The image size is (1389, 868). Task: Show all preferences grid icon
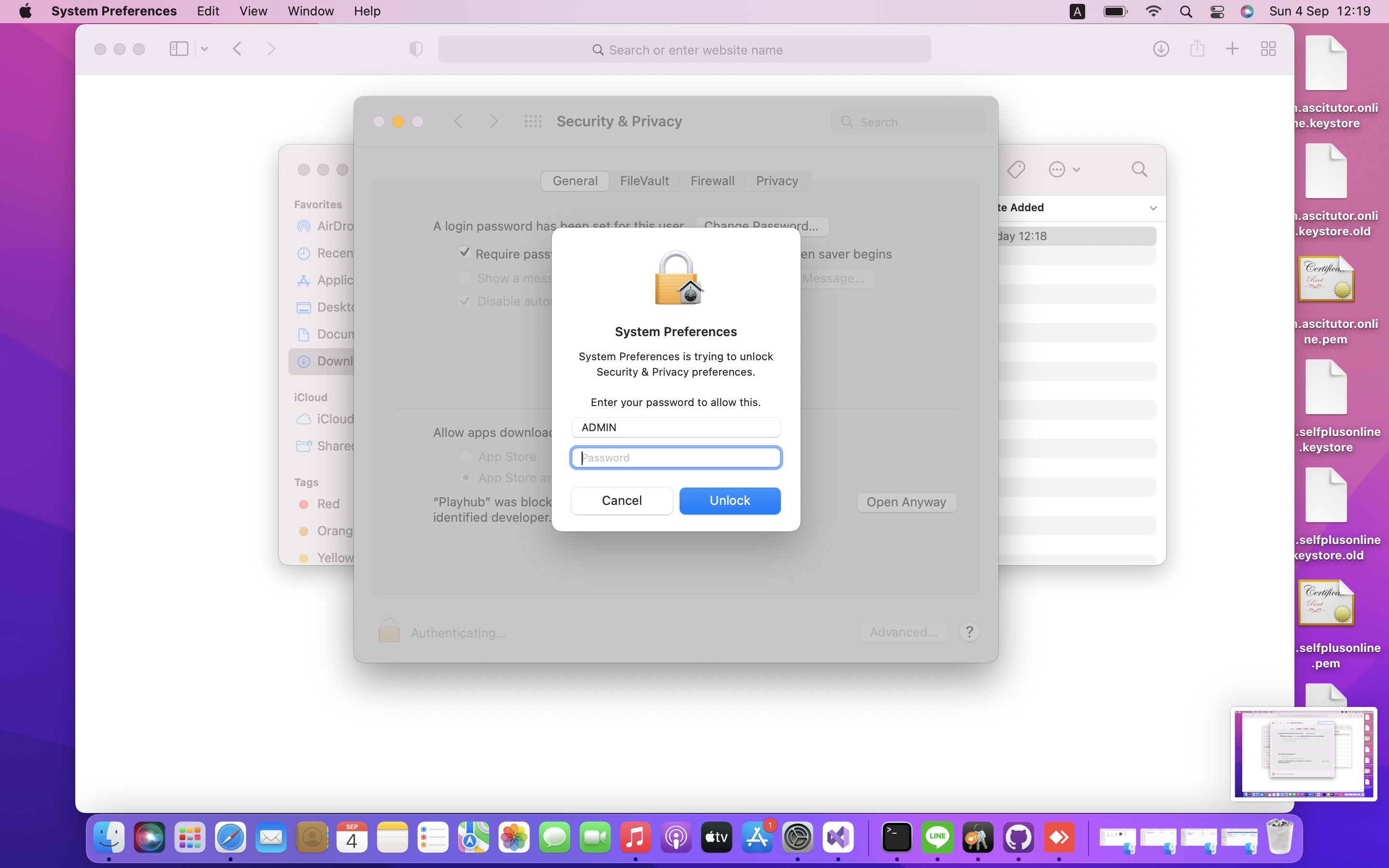click(x=532, y=121)
